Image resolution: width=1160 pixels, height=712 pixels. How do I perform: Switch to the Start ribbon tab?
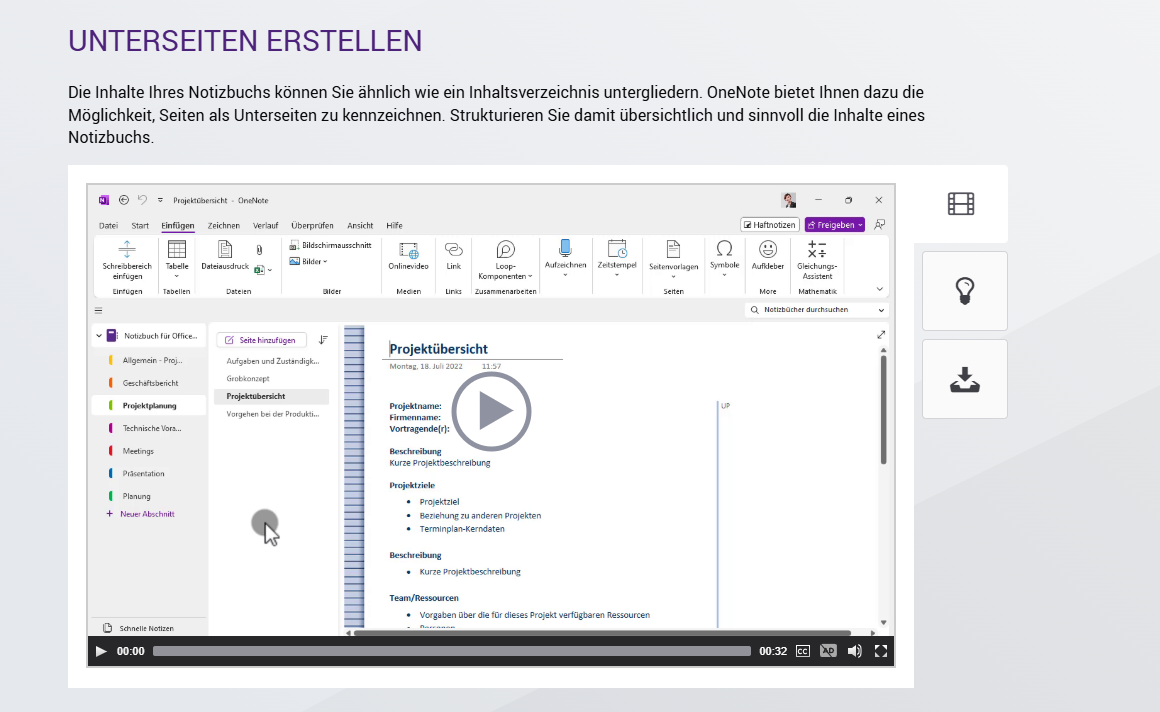point(140,226)
